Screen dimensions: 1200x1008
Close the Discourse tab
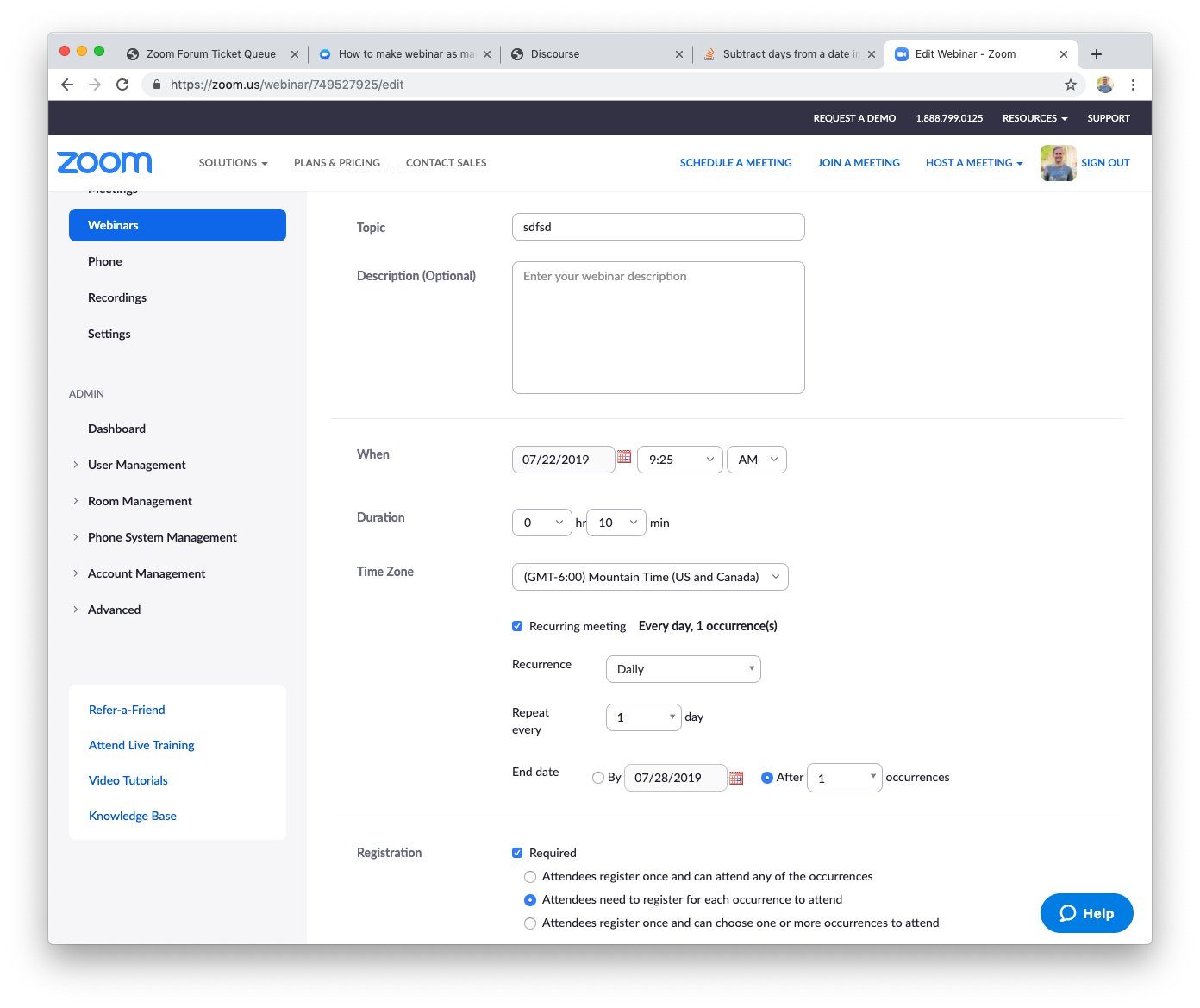click(x=679, y=54)
